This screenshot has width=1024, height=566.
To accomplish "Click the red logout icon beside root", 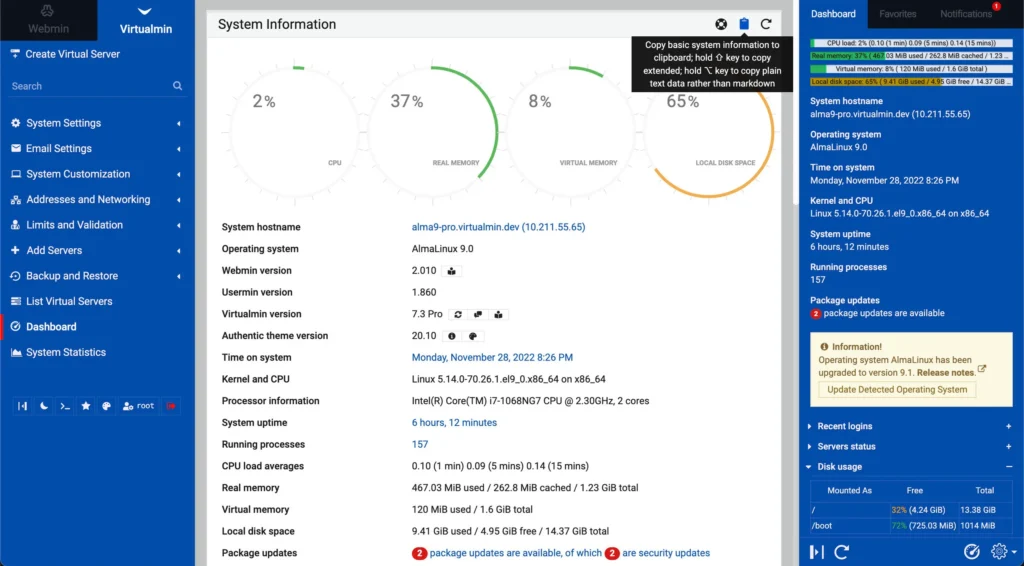I will pos(171,406).
